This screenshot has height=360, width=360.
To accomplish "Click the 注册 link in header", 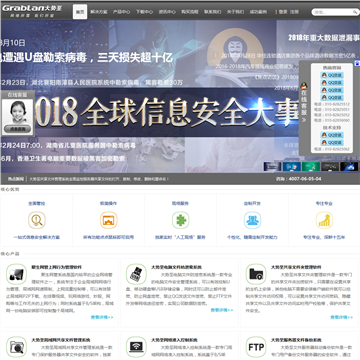I will pos(294,12).
